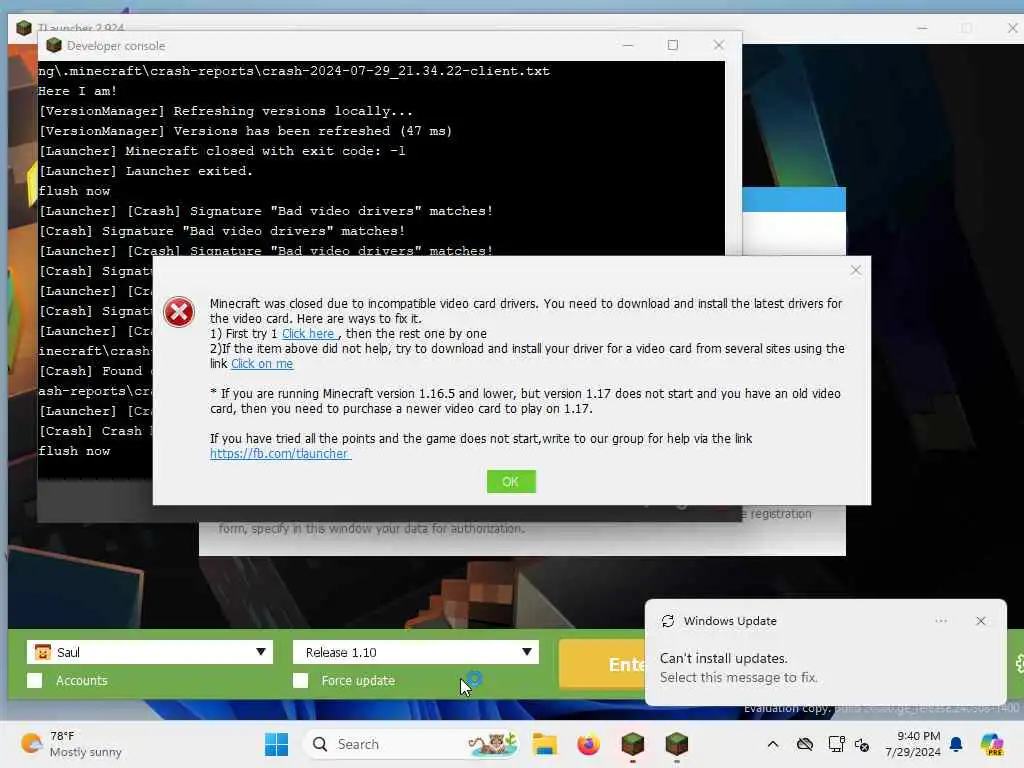
Task: Open the Copilot preview icon
Action: tap(991, 744)
